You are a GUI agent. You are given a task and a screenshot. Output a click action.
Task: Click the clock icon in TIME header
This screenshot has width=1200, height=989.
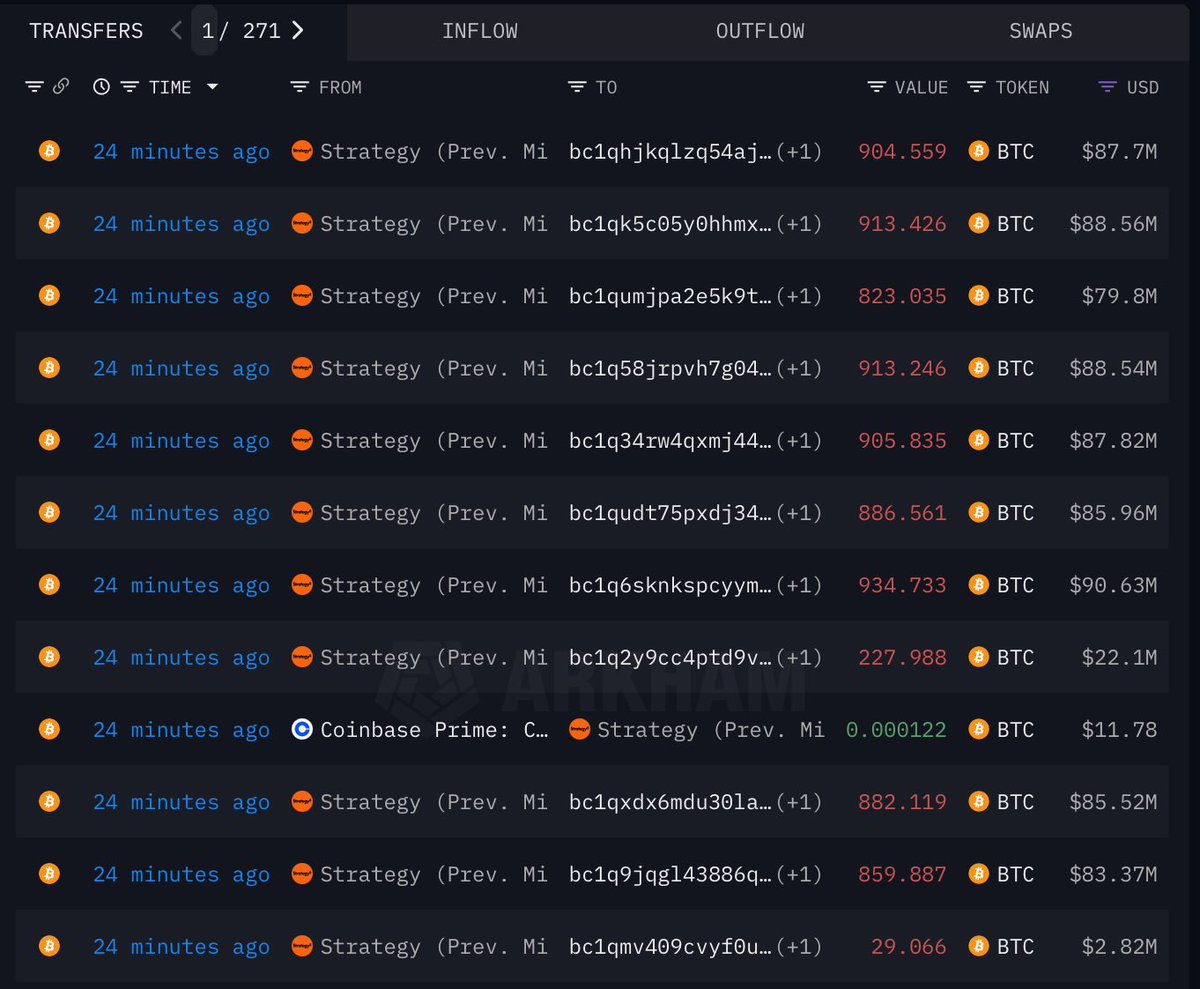click(101, 87)
